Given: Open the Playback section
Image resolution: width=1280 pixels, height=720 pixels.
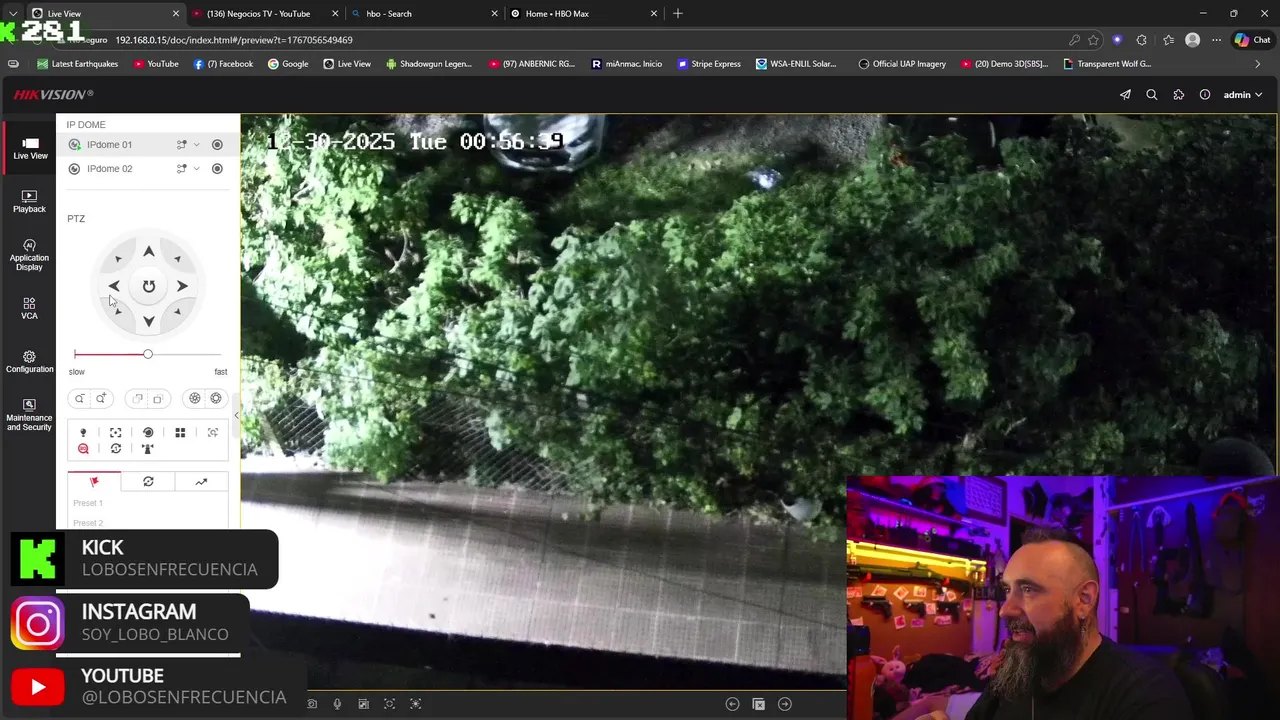Looking at the screenshot, I should pos(29,202).
